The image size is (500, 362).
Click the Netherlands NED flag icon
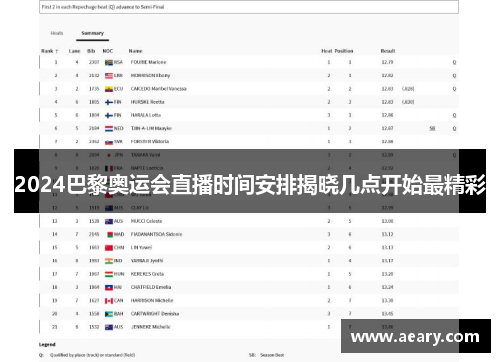pos(109,128)
